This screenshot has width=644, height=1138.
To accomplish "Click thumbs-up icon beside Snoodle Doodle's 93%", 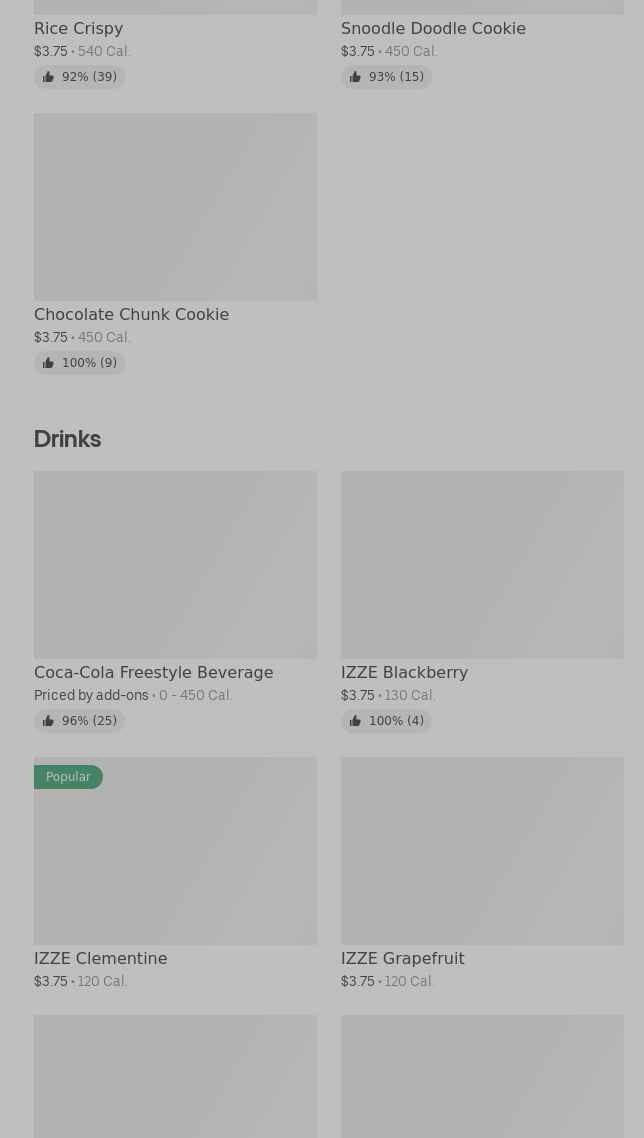I will [355, 77].
